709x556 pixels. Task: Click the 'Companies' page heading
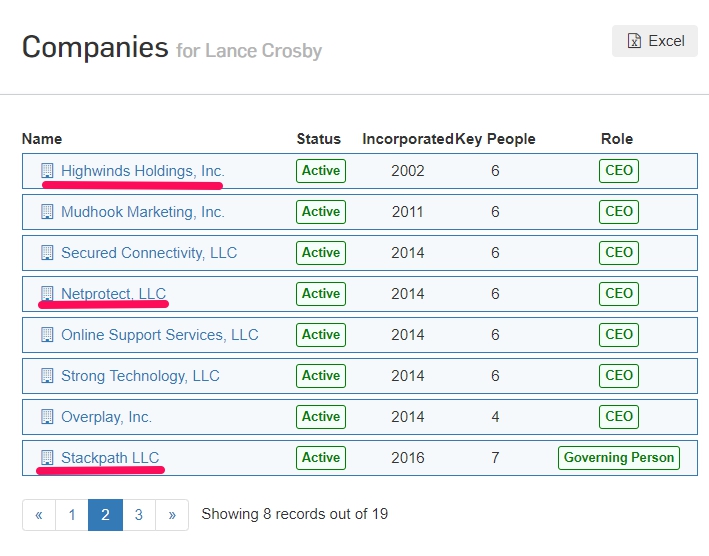coord(95,47)
